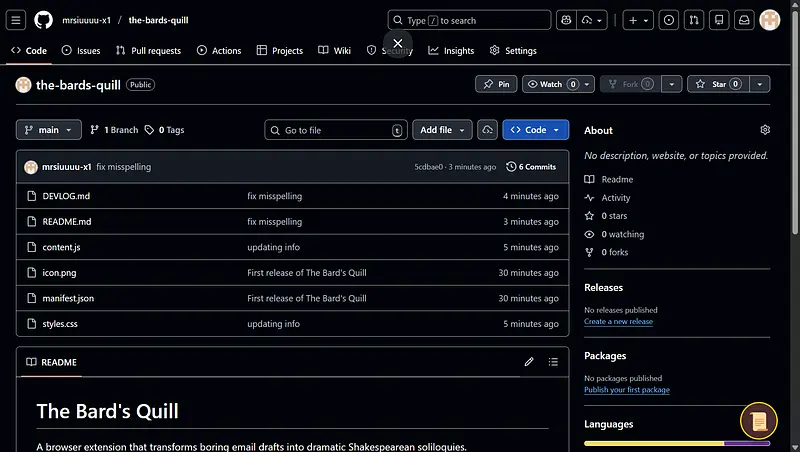Click Create a new release link
This screenshot has height=452, width=800.
point(618,321)
